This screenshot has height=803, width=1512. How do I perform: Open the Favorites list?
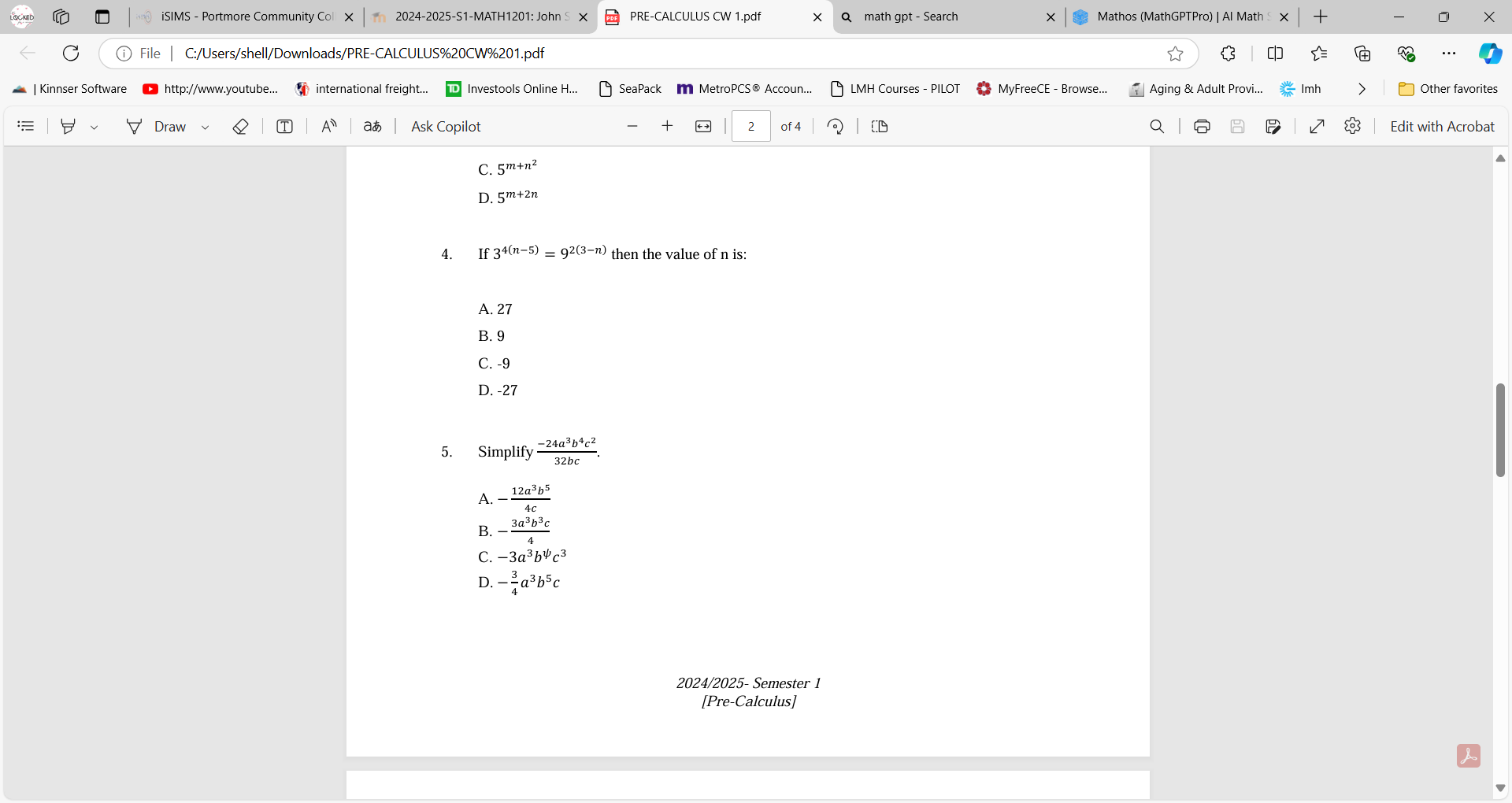click(x=1319, y=54)
